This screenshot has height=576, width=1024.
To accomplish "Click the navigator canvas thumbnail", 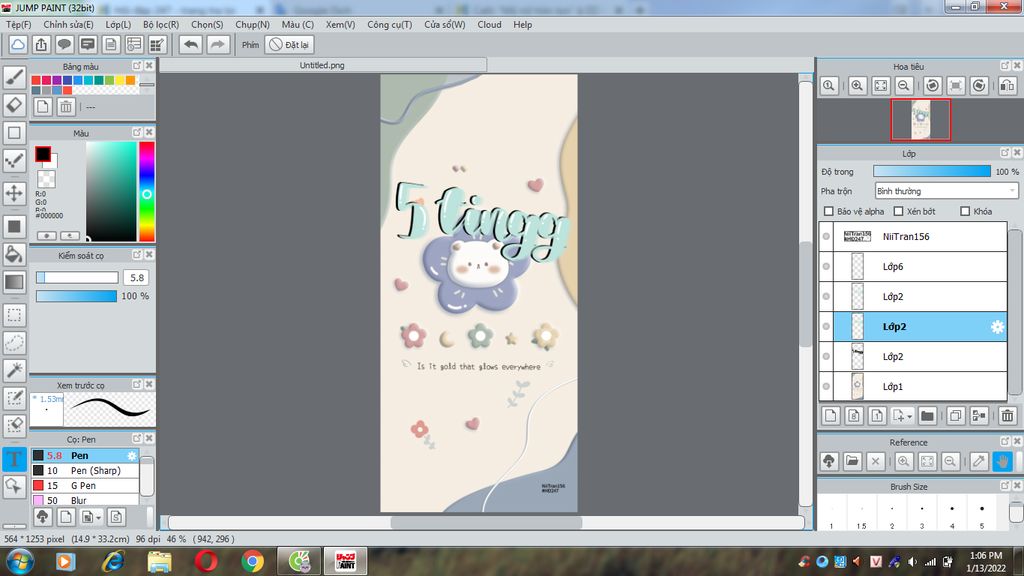I will coord(921,120).
